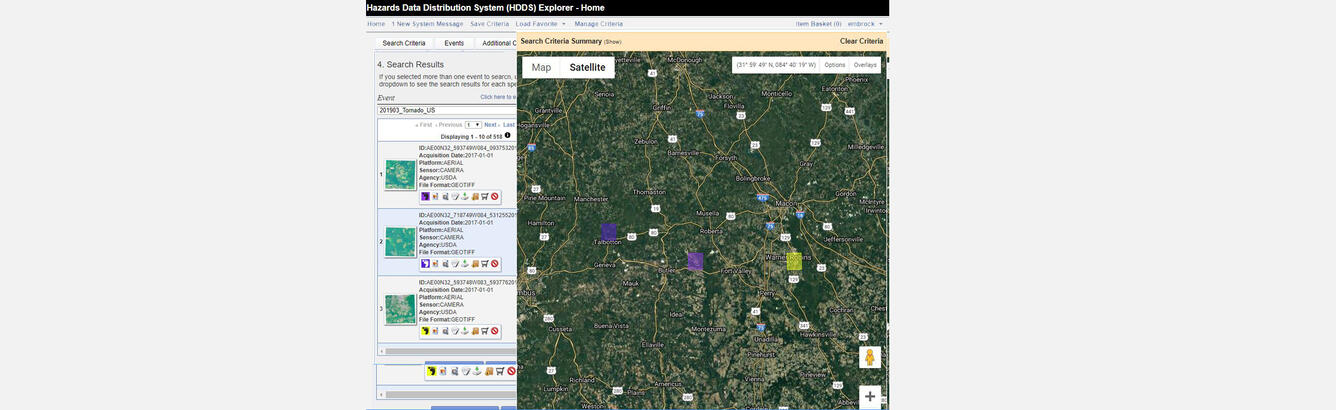Select purple footprint near Talbotton on map
Viewport: 1336px width, 410px height.
(608, 231)
